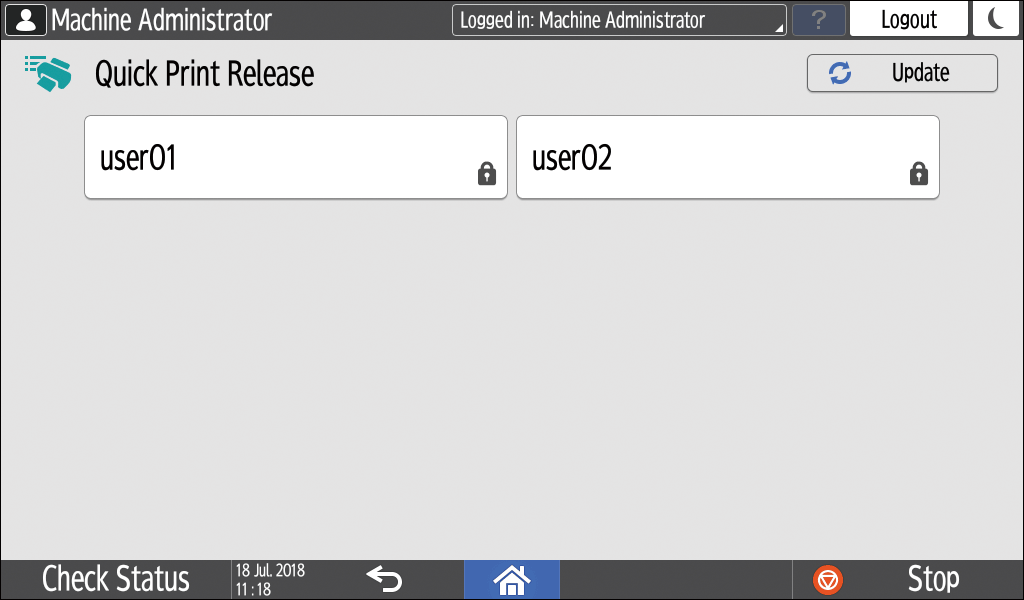Select user02 print job entry
The image size is (1024, 600).
[728, 157]
